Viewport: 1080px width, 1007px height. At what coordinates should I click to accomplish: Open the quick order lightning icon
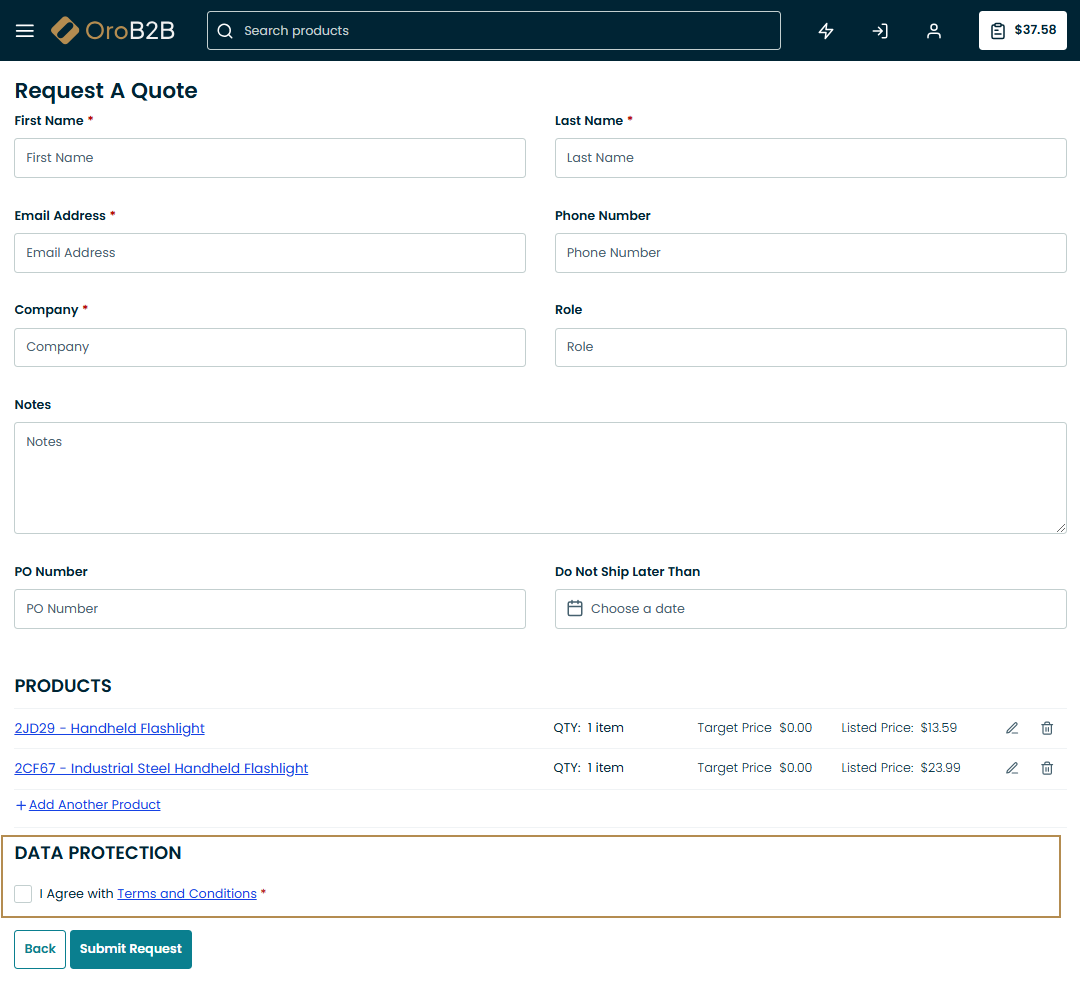pos(826,31)
